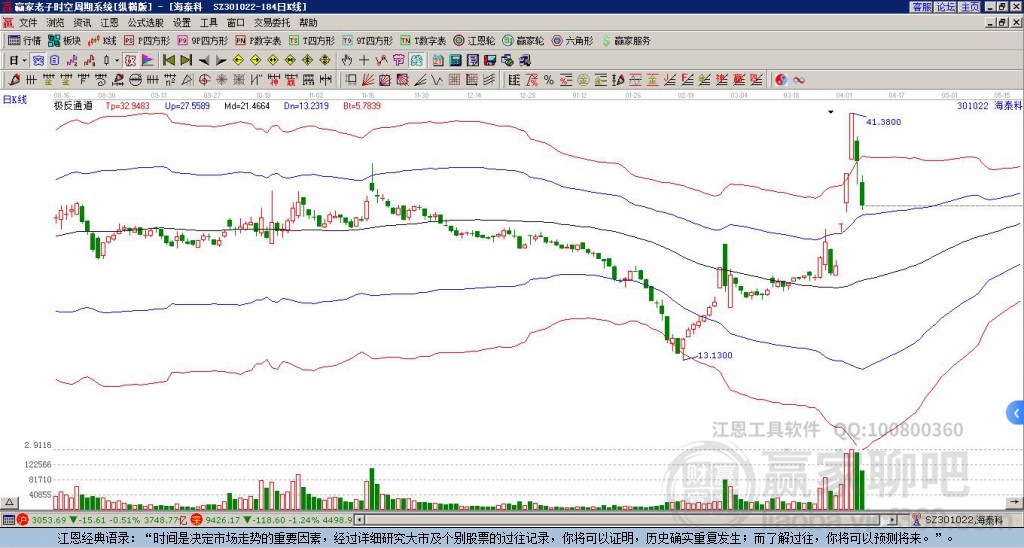Open the 9T四方形 tool

[x=367, y=40]
